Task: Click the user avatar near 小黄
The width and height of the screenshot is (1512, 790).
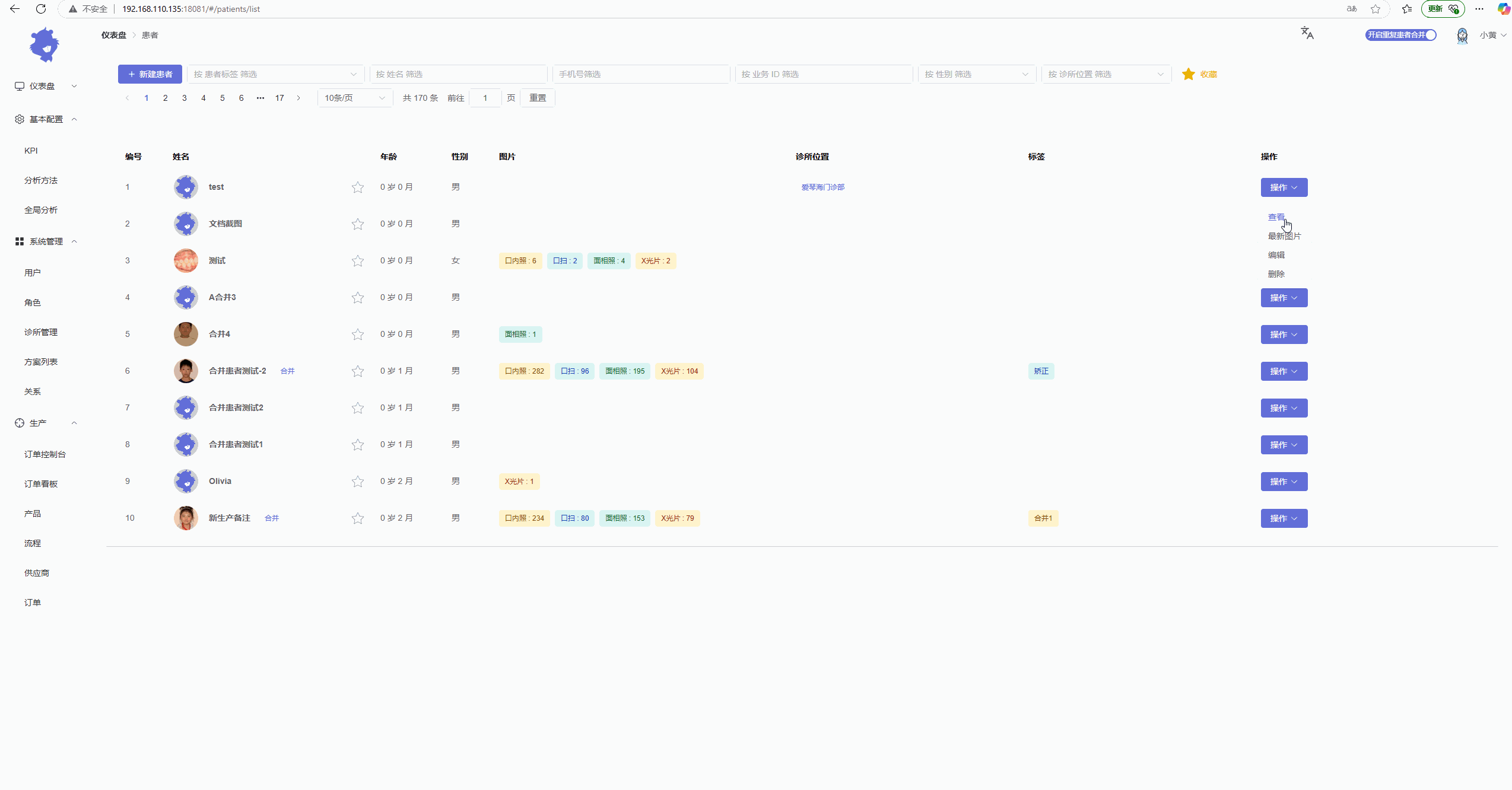Action: [1462, 36]
